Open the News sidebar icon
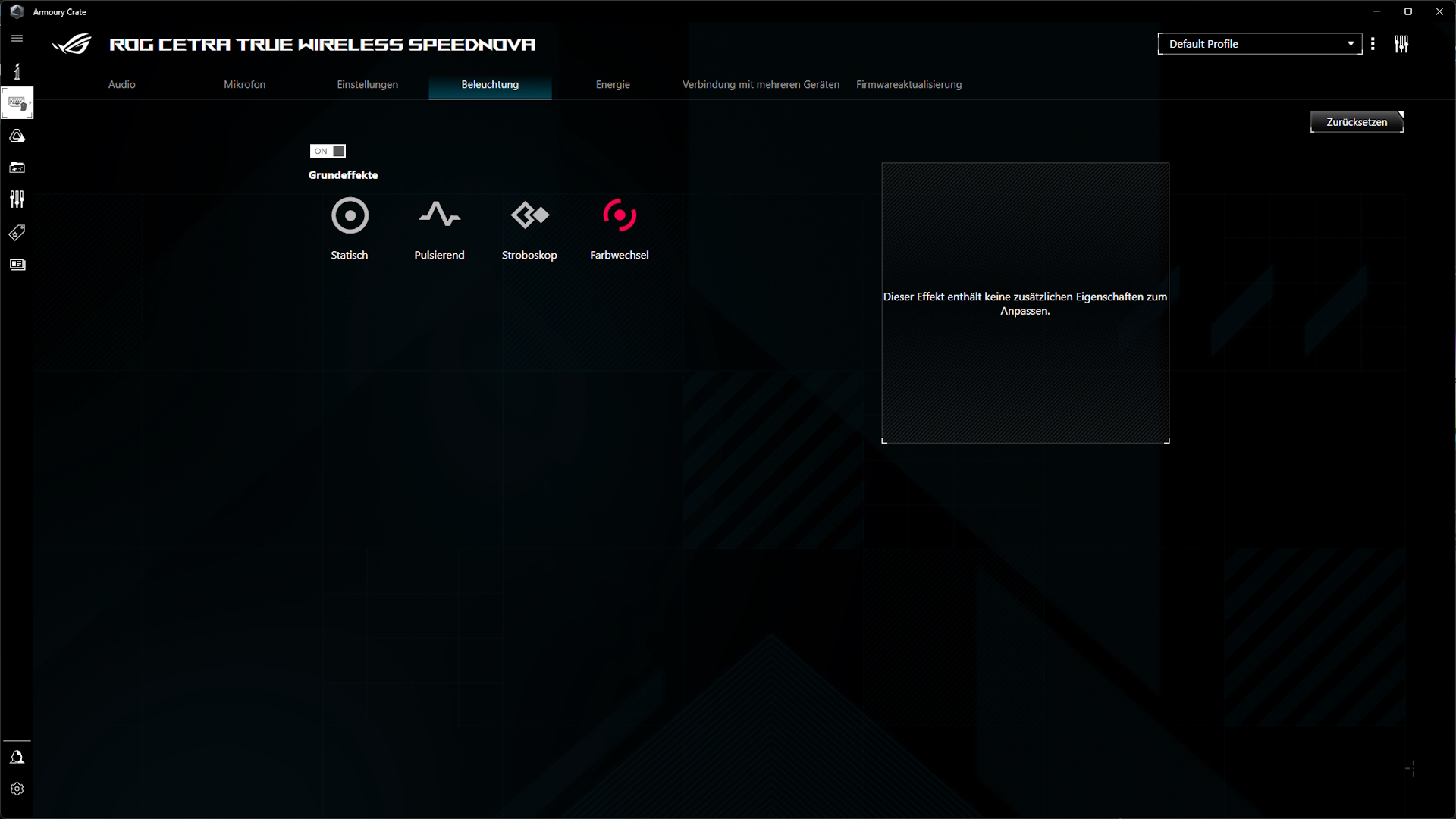This screenshot has height=819, width=1456. point(17,265)
